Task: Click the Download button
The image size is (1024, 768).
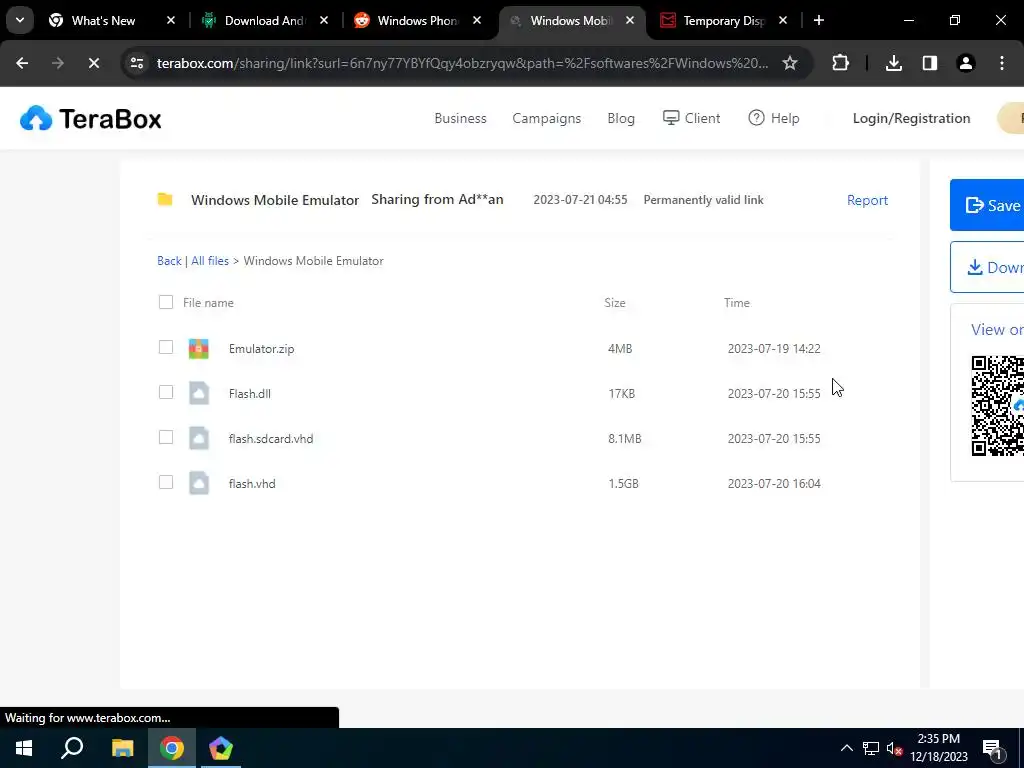Action: (987, 267)
